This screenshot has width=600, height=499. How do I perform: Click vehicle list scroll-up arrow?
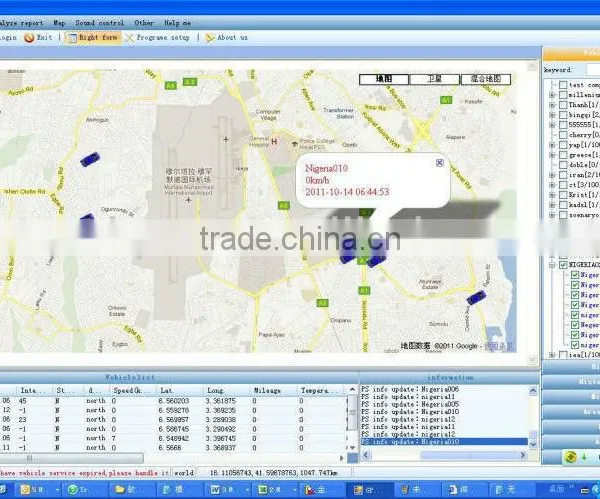(352, 390)
